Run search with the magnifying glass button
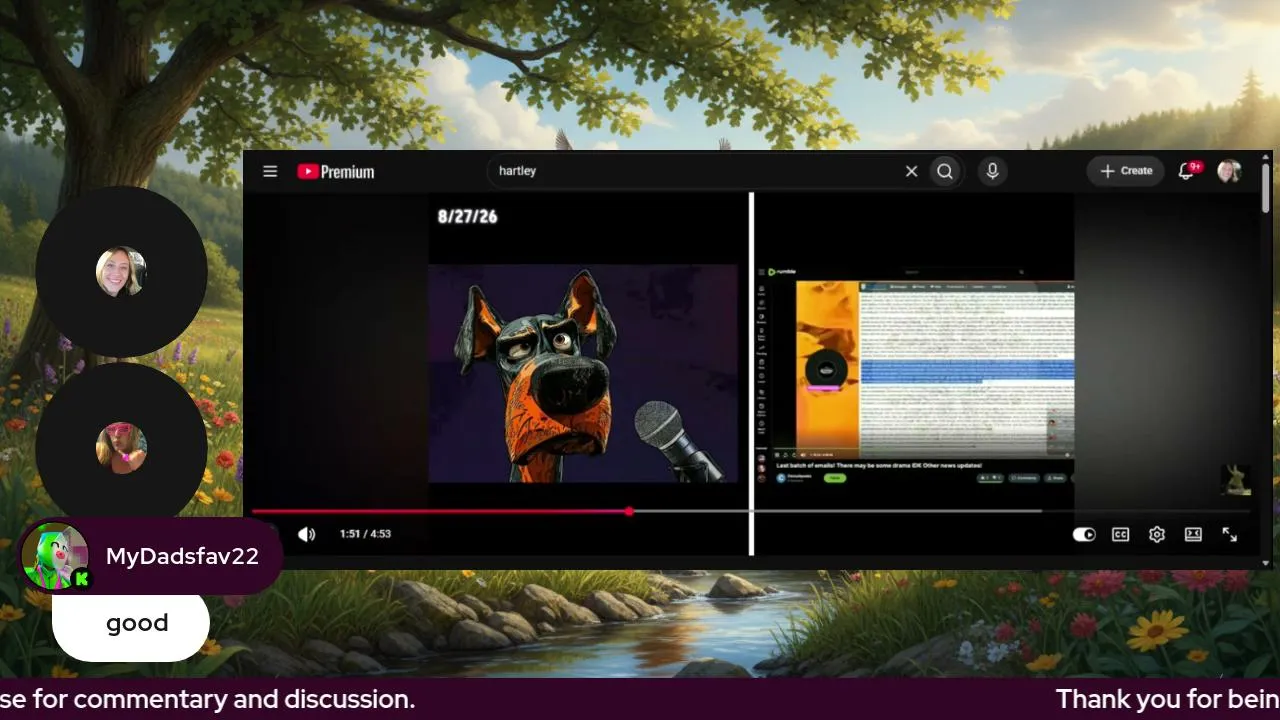Viewport: 1280px width, 720px height. pos(945,171)
